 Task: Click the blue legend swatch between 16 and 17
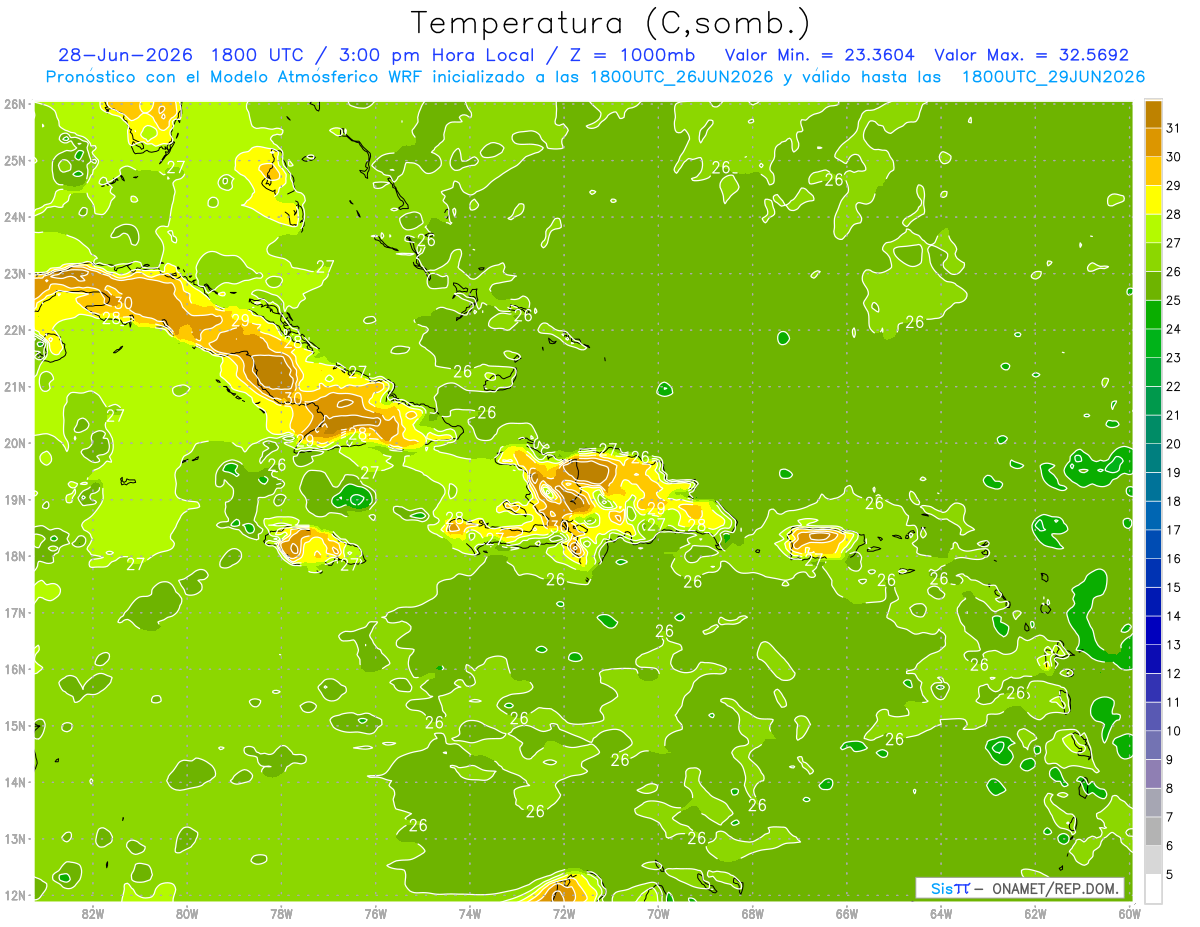1153,544
